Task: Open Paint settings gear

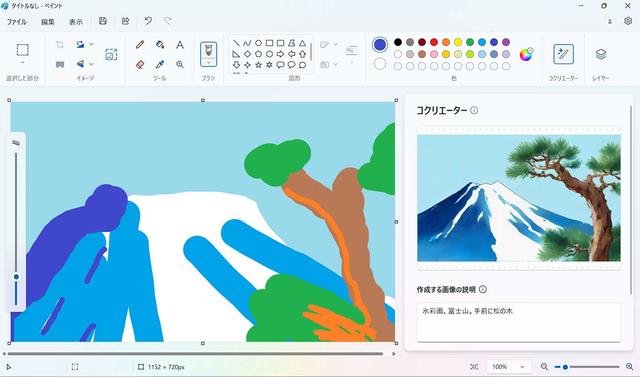Action: (628, 21)
